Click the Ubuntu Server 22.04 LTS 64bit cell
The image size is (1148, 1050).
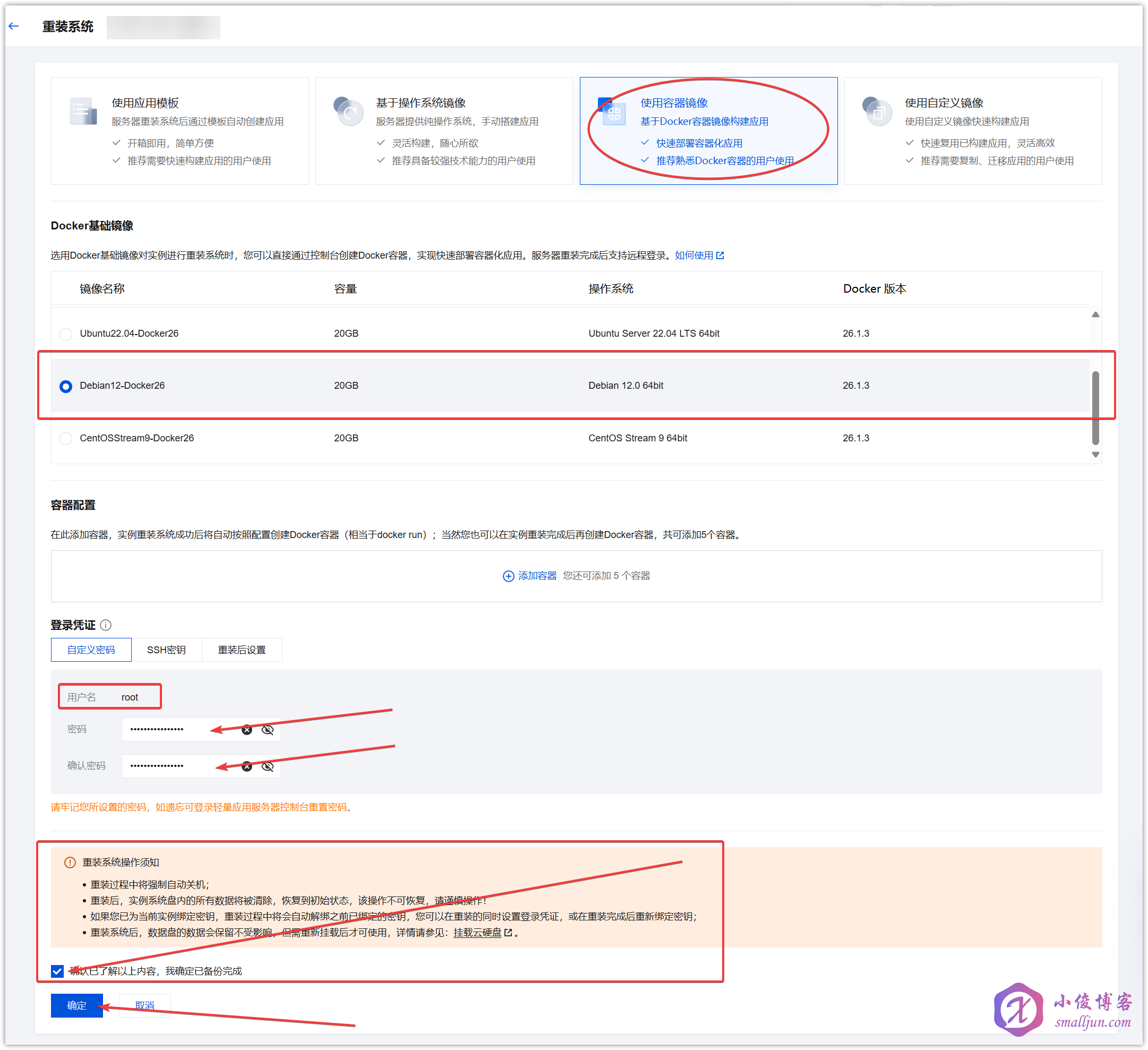click(654, 334)
